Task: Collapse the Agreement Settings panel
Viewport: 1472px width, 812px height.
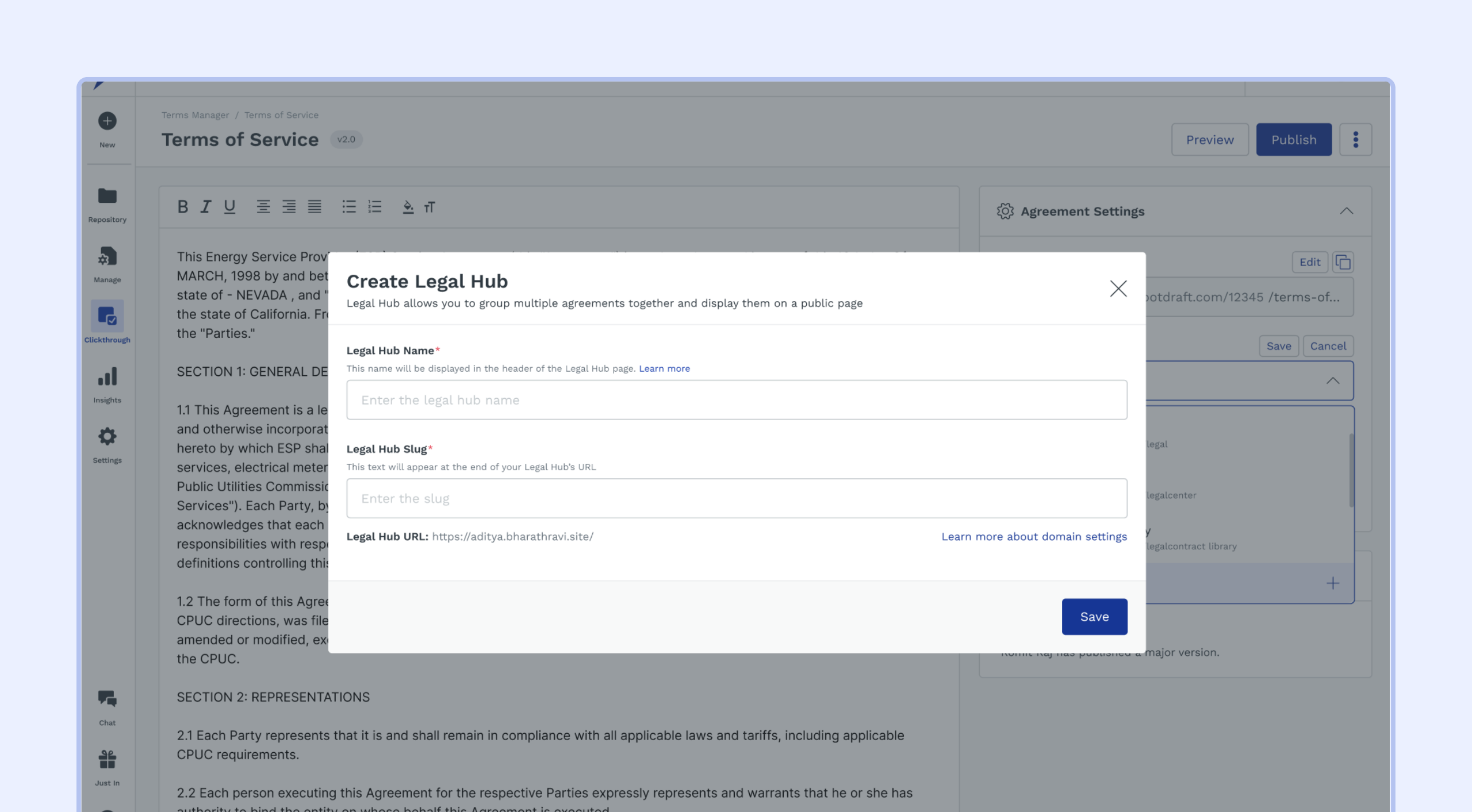Action: pos(1346,211)
